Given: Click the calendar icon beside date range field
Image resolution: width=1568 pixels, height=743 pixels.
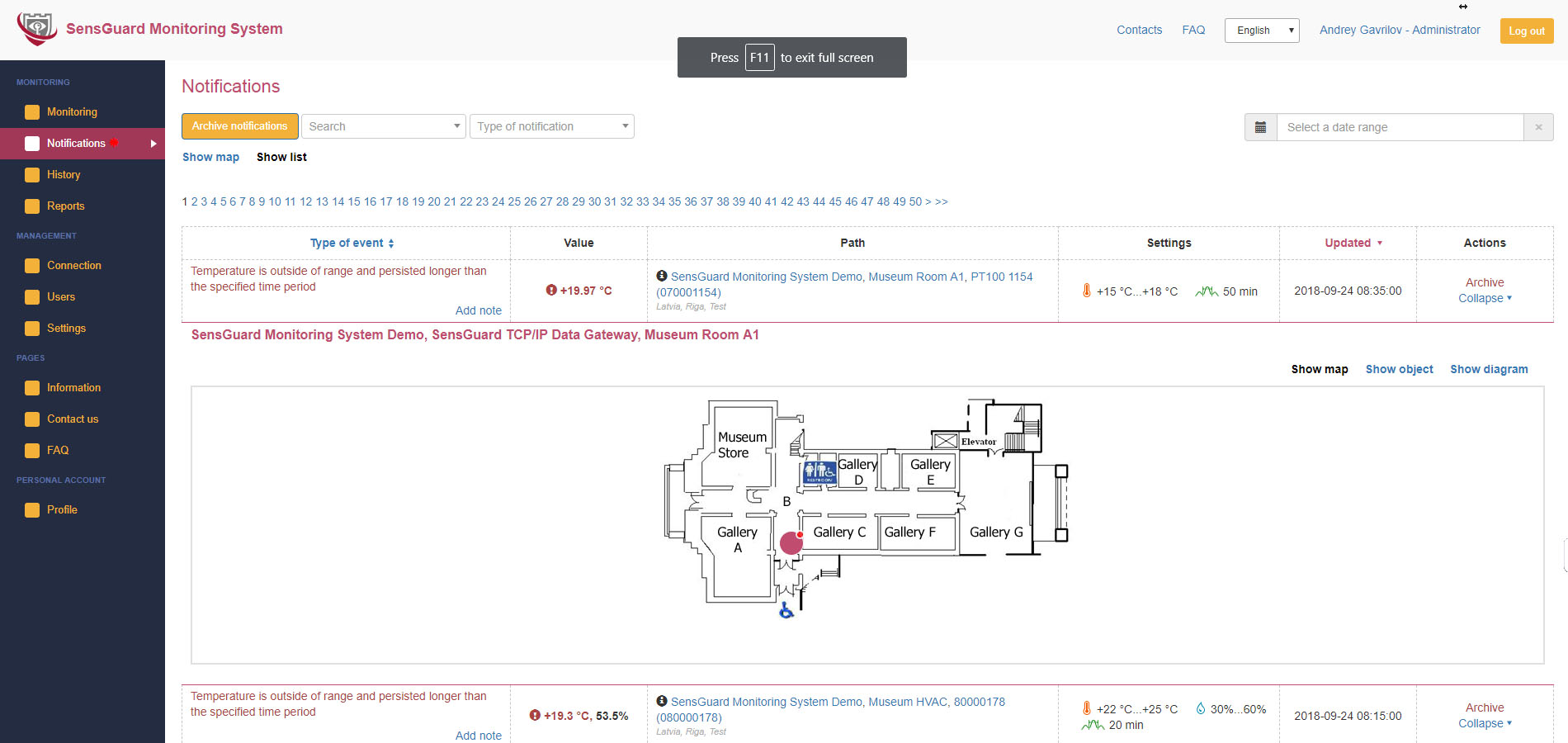Looking at the screenshot, I should pyautogui.click(x=1260, y=126).
